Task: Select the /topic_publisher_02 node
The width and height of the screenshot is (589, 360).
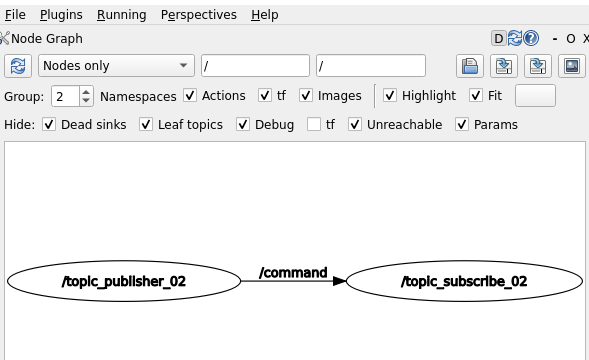Action: (x=124, y=281)
